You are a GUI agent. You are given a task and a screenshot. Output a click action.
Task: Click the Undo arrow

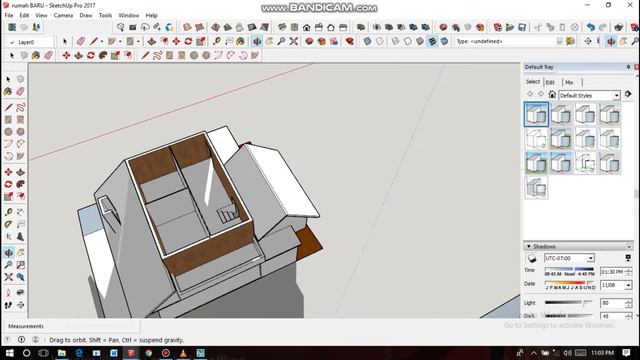point(591,27)
